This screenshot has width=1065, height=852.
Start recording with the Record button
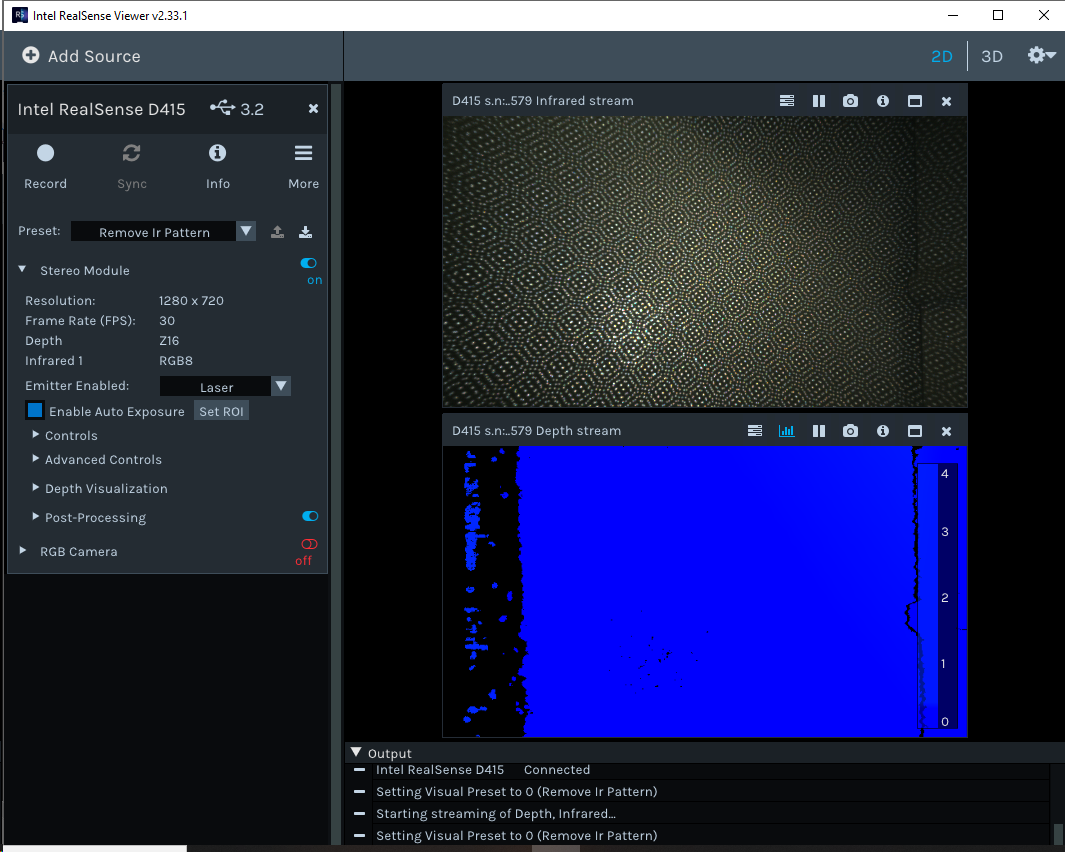click(46, 154)
